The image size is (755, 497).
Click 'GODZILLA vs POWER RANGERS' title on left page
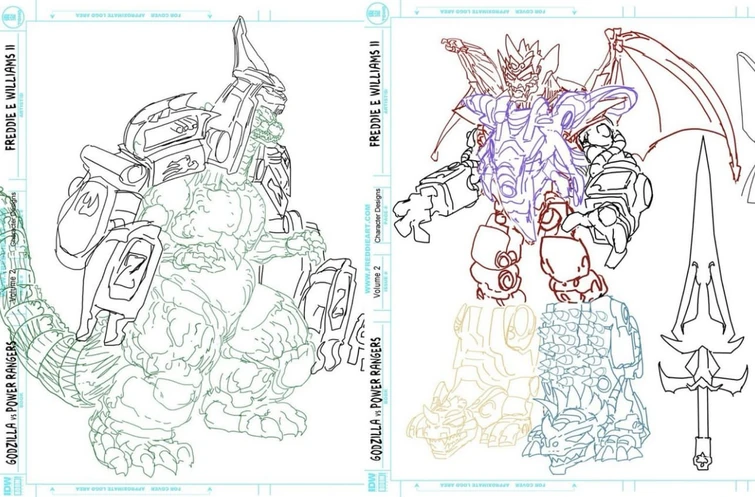coord(11,404)
